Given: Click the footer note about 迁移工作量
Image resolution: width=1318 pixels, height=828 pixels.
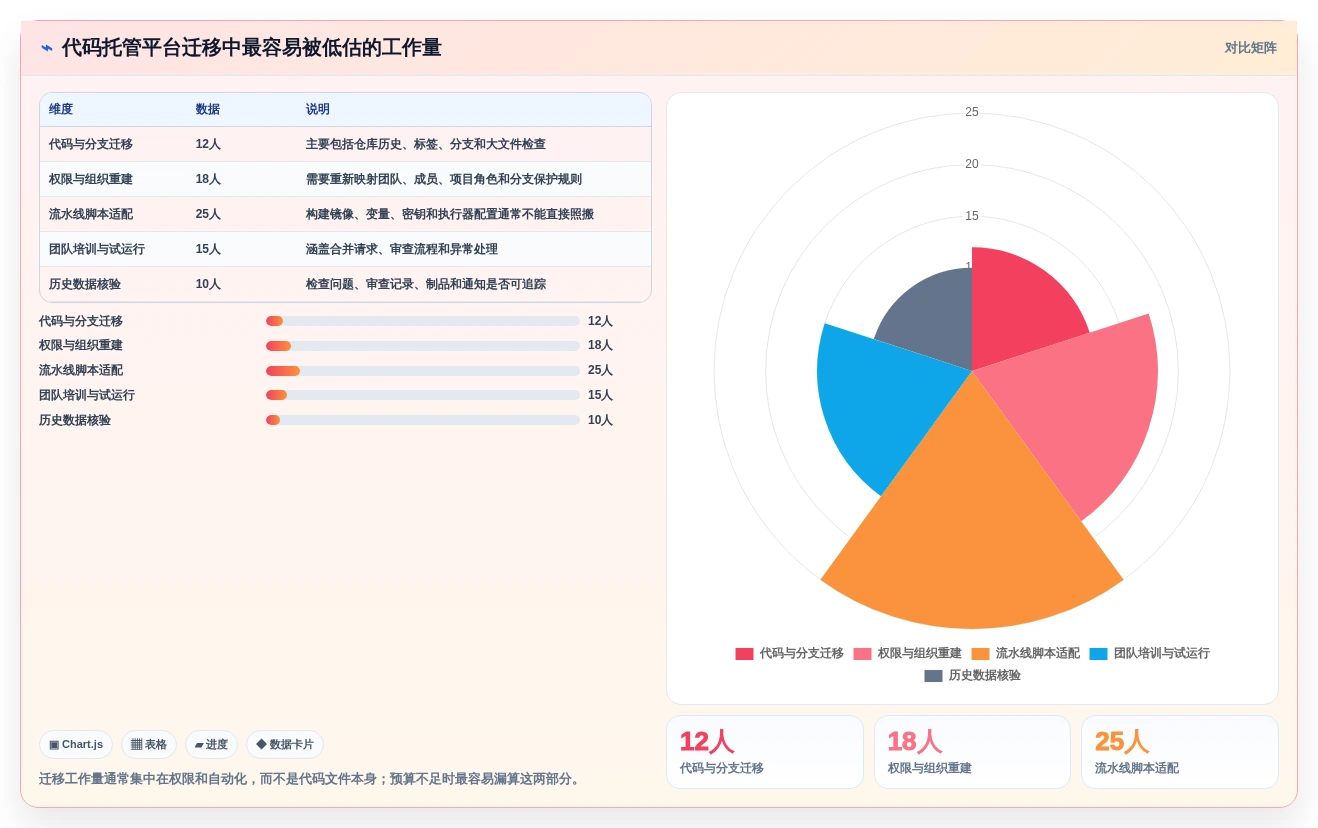Looking at the screenshot, I should point(311,779).
